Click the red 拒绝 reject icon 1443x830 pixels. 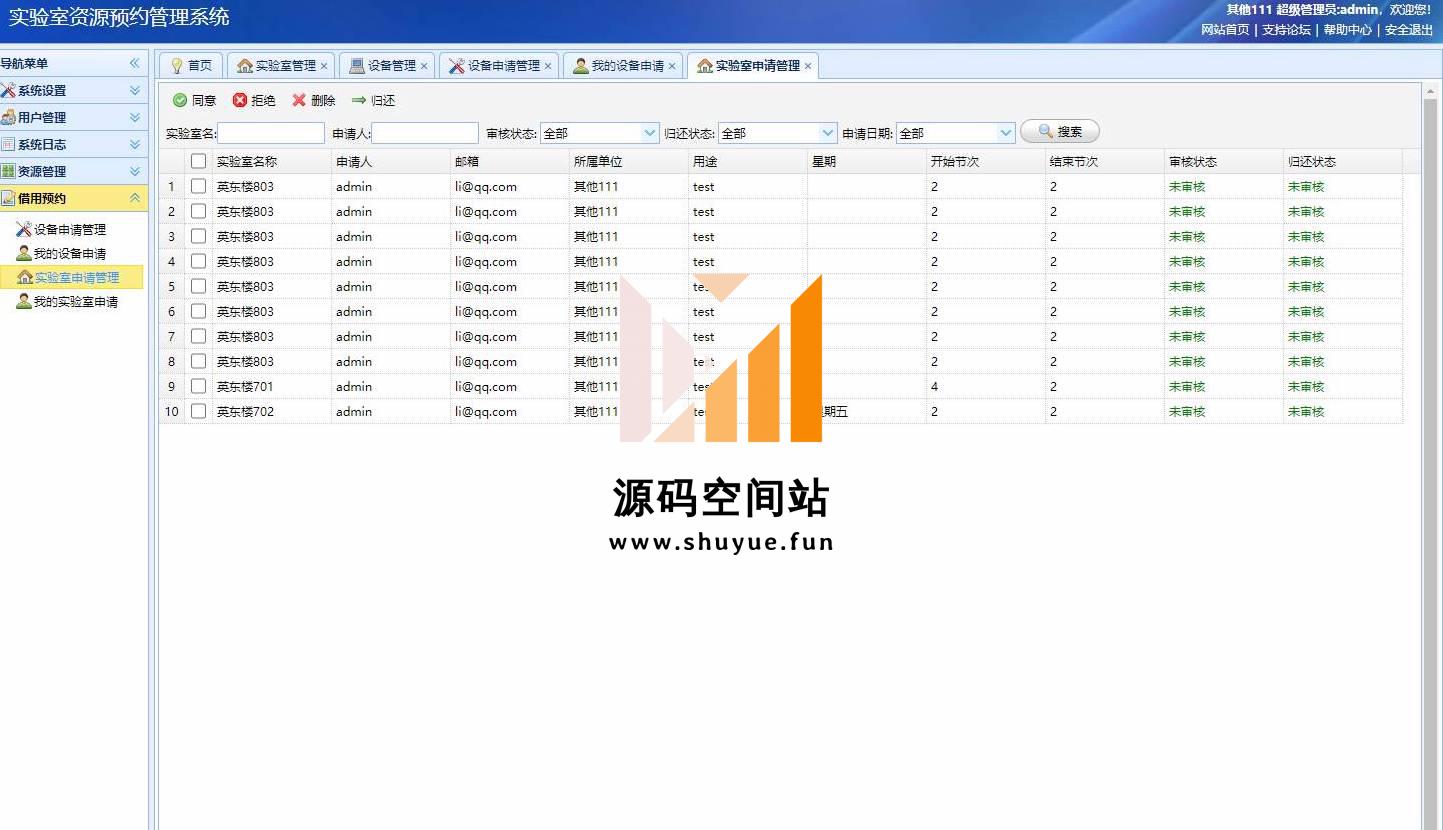coord(240,100)
